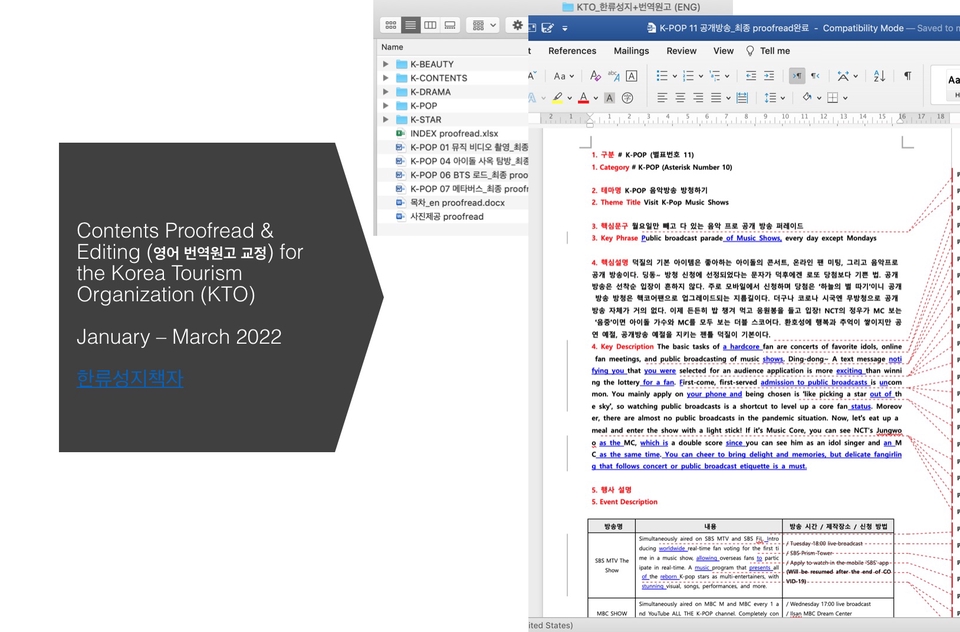Viewport: 960px width, 632px height.
Task: Open the line spacing dropdown
Action: (x=774, y=98)
